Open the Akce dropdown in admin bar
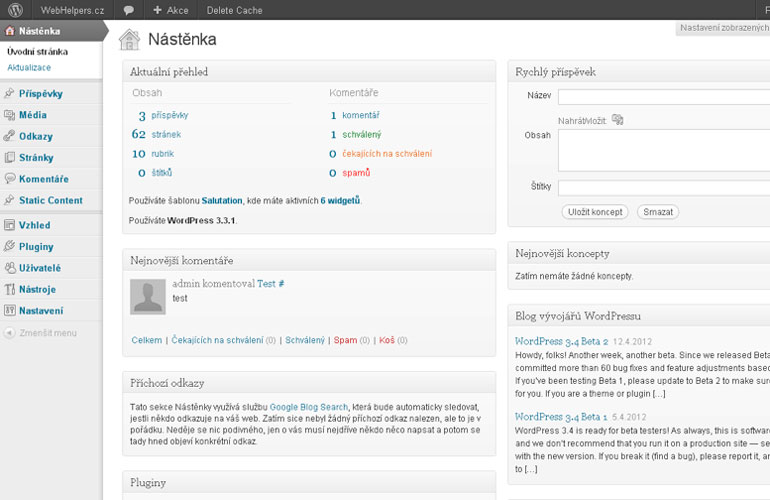 [171, 9]
